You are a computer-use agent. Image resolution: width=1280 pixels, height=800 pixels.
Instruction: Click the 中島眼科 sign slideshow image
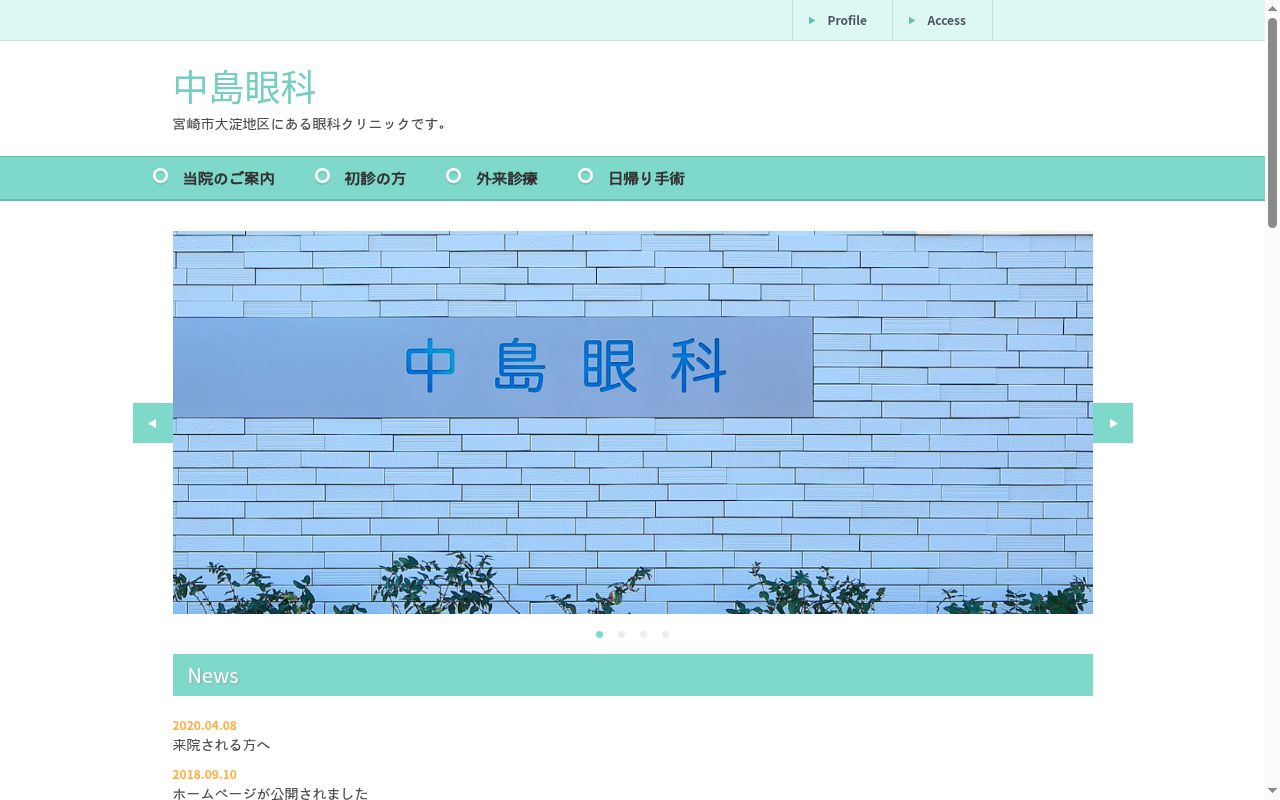click(x=633, y=422)
